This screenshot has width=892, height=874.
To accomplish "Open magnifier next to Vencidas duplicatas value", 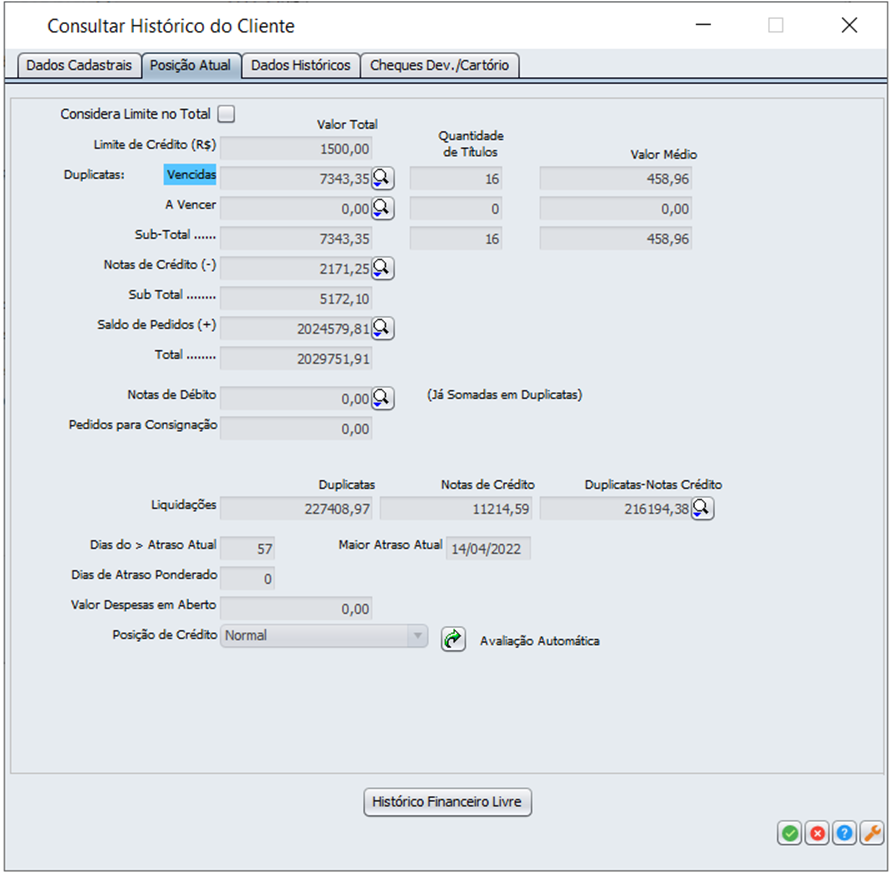I will tap(383, 179).
